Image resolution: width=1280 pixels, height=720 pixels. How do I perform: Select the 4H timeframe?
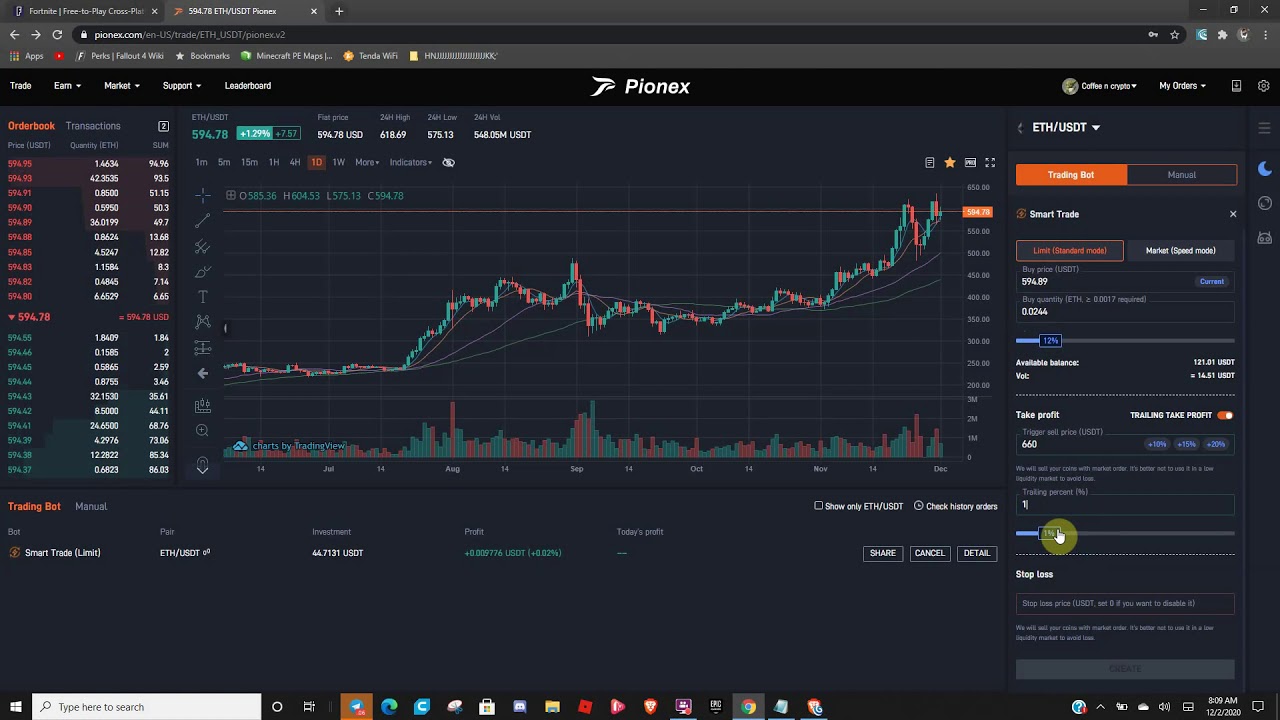(x=295, y=162)
